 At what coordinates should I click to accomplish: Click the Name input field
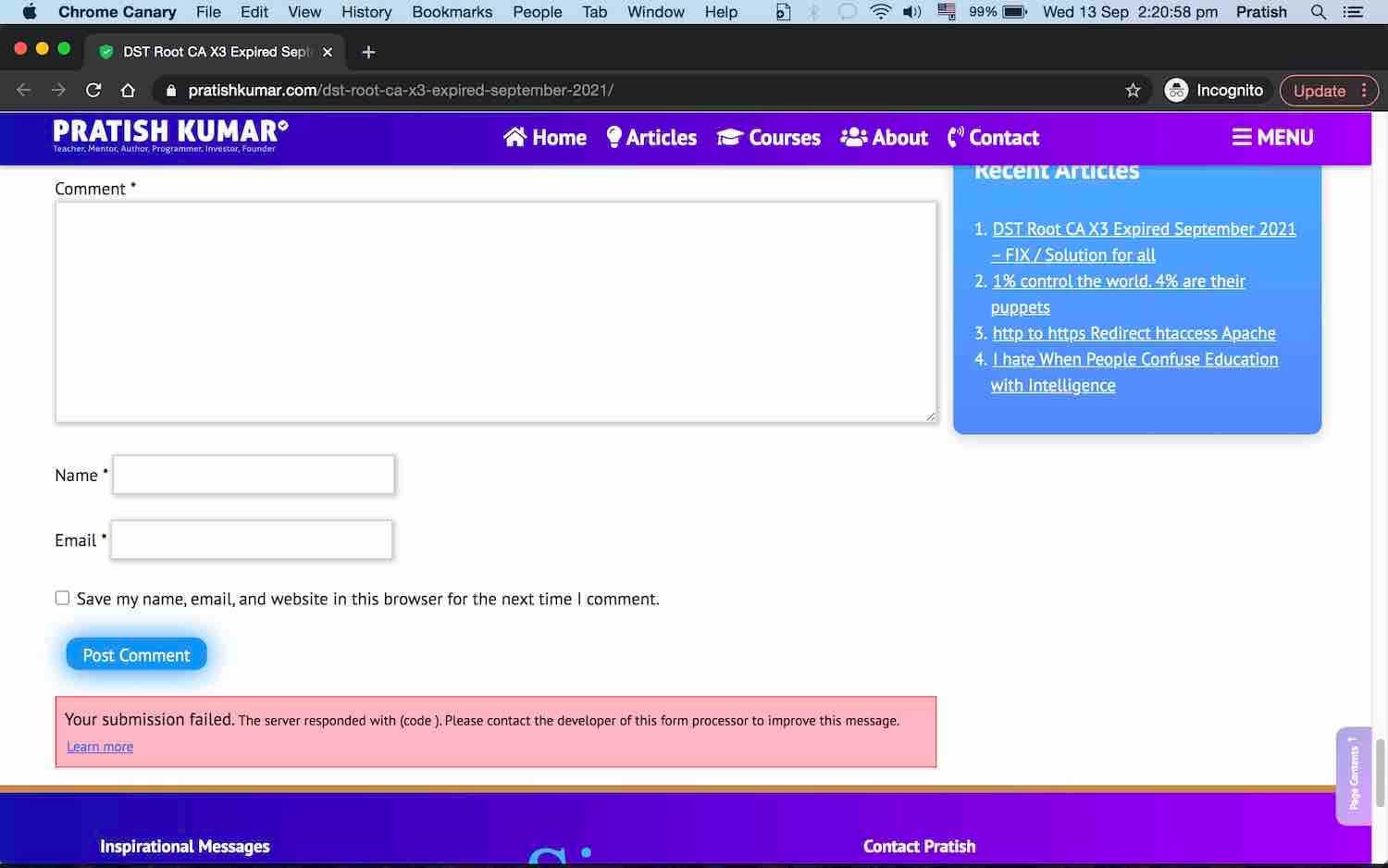pyautogui.click(x=253, y=474)
